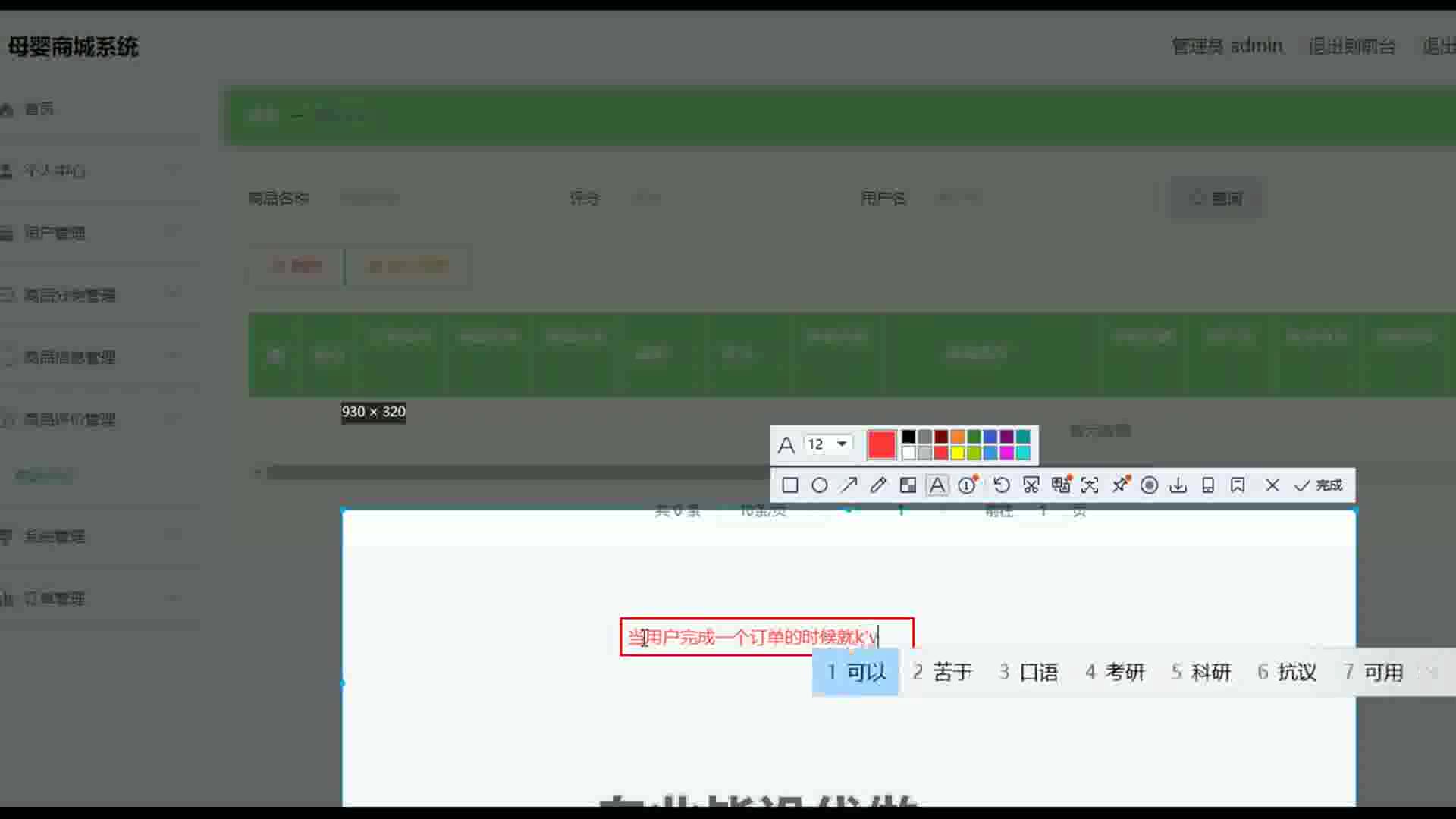Viewport: 1456px width, 819px height.
Task: Choose IME candidate 5 科研
Action: (x=1201, y=672)
